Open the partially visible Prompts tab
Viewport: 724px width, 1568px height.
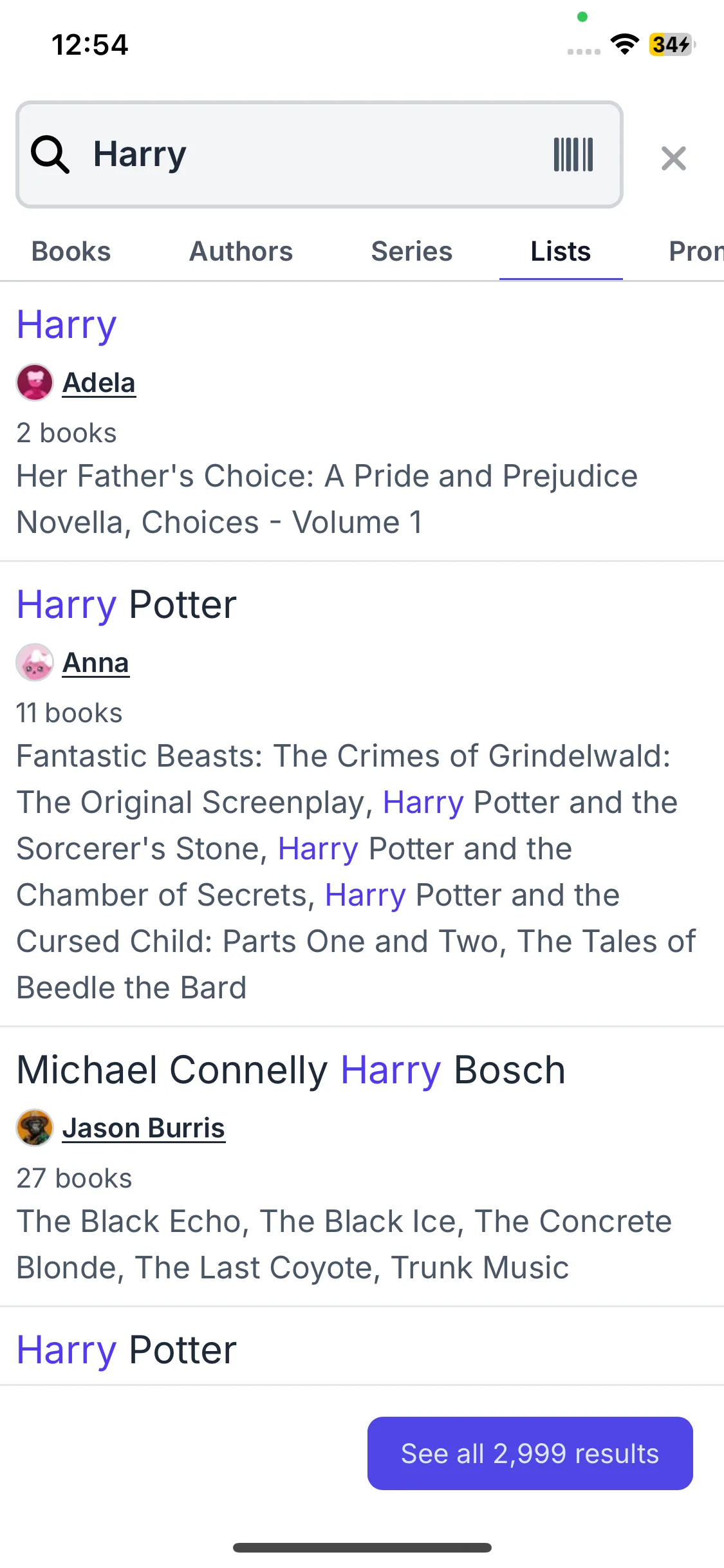[695, 252]
